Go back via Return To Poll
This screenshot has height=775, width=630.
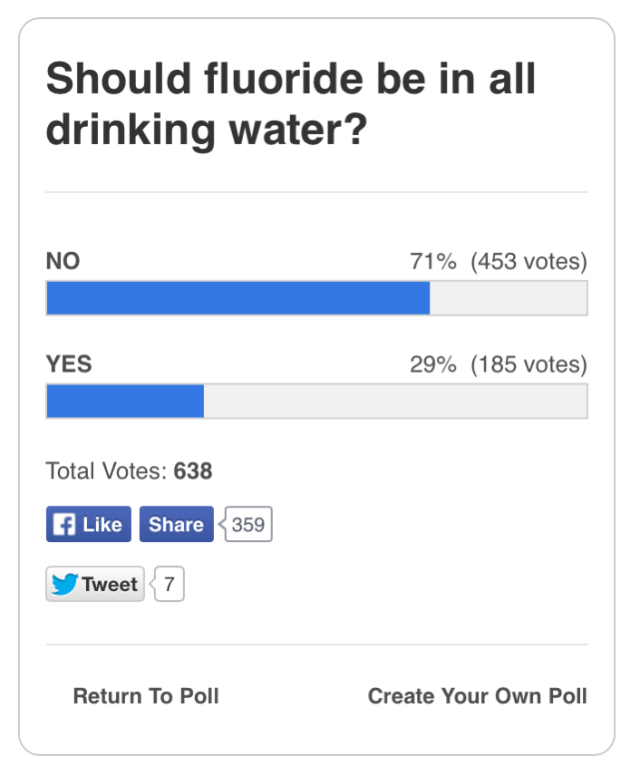pos(146,696)
